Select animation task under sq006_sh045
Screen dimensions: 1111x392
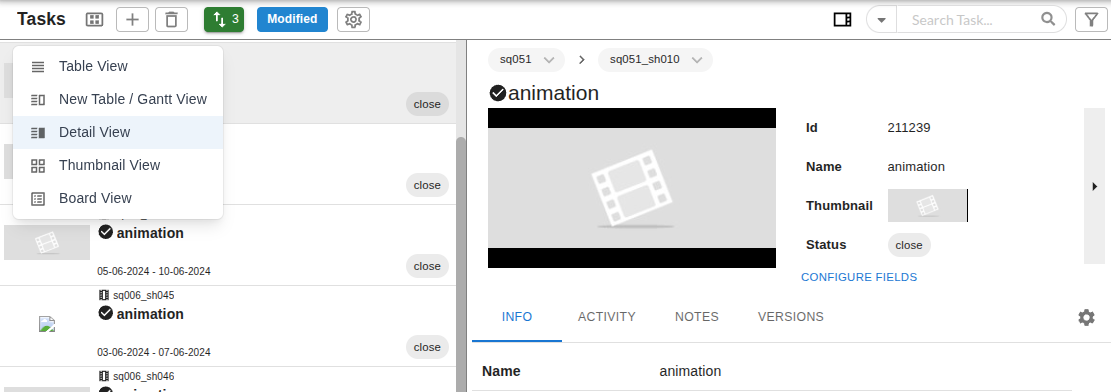pos(227,326)
